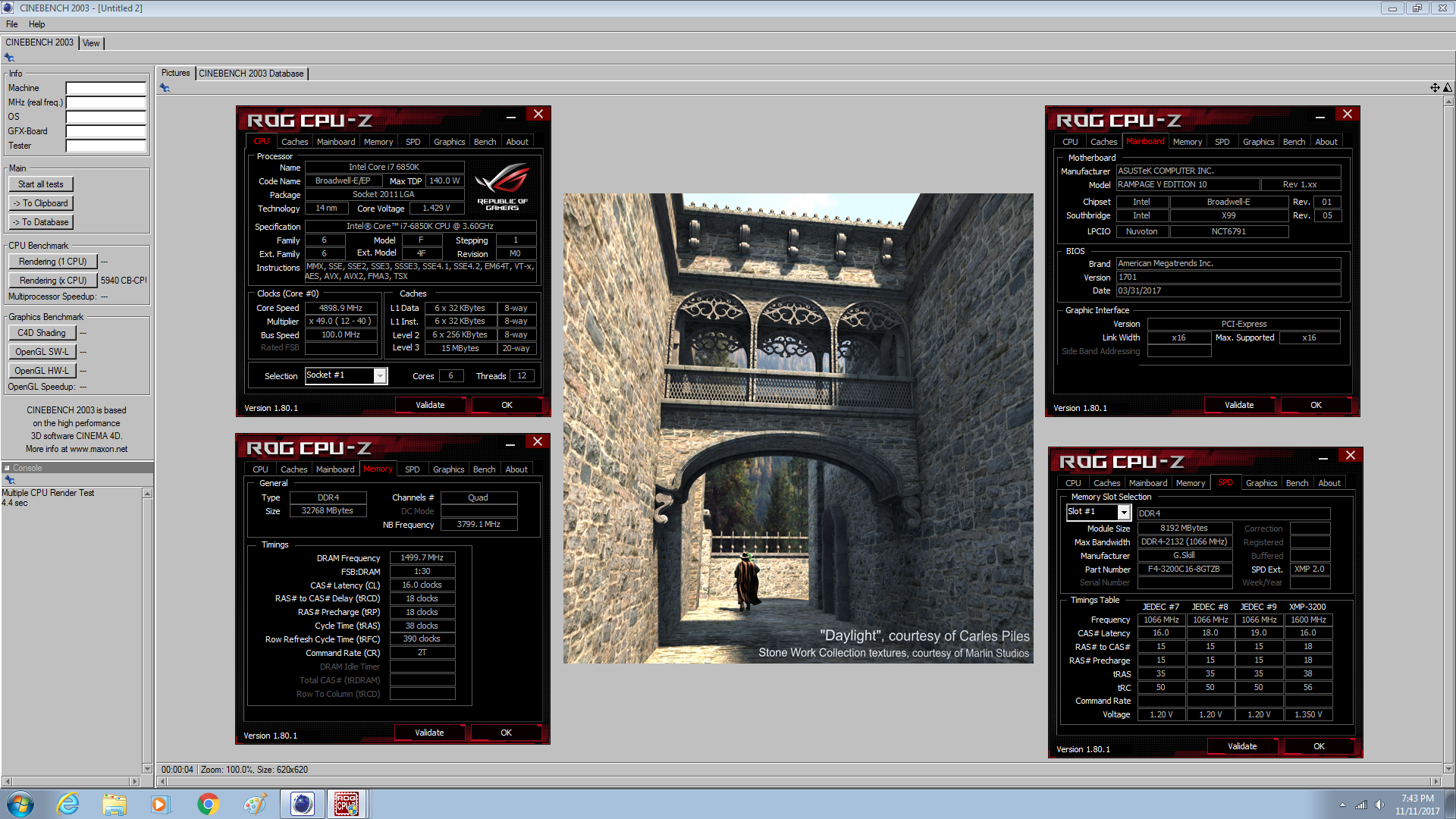Click the OS input field
Screen dimensions: 1456x819
coord(105,117)
